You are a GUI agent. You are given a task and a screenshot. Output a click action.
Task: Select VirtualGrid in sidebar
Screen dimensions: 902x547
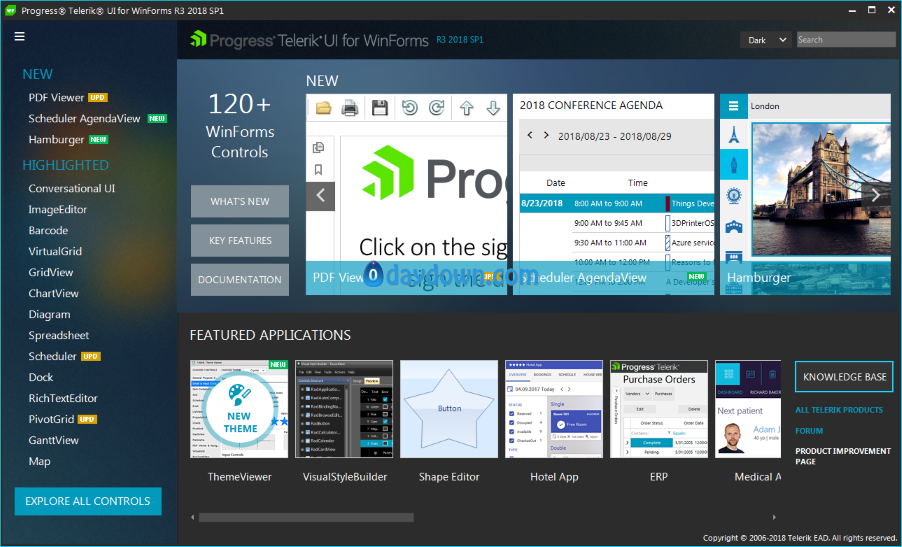click(55, 251)
